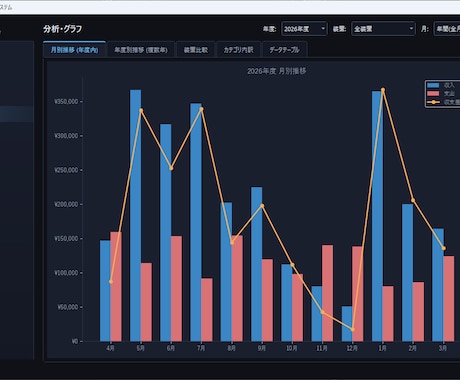Click the red expense bar for 8月

[x=237, y=288]
